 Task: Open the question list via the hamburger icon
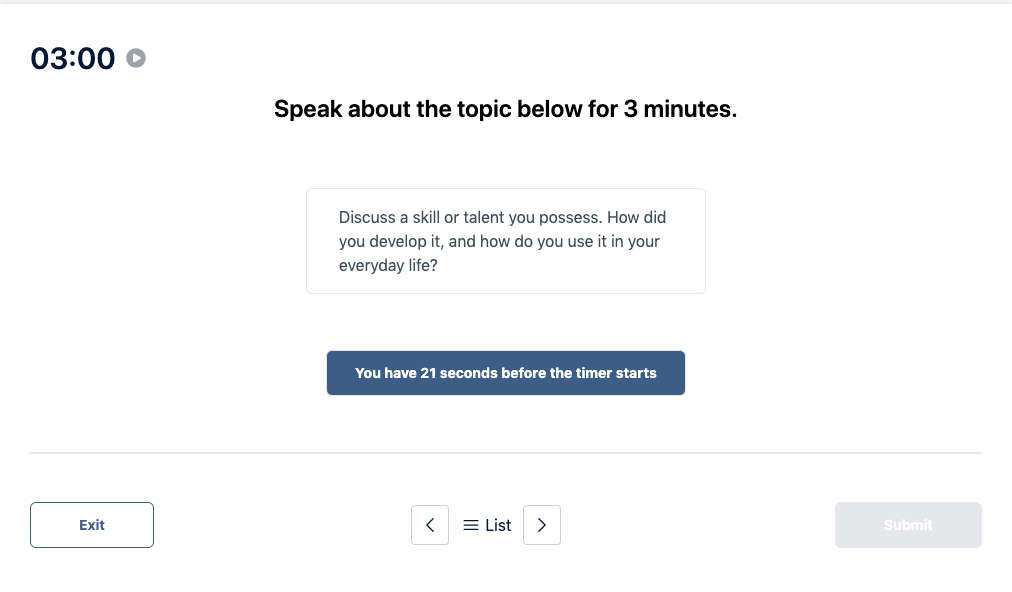471,524
